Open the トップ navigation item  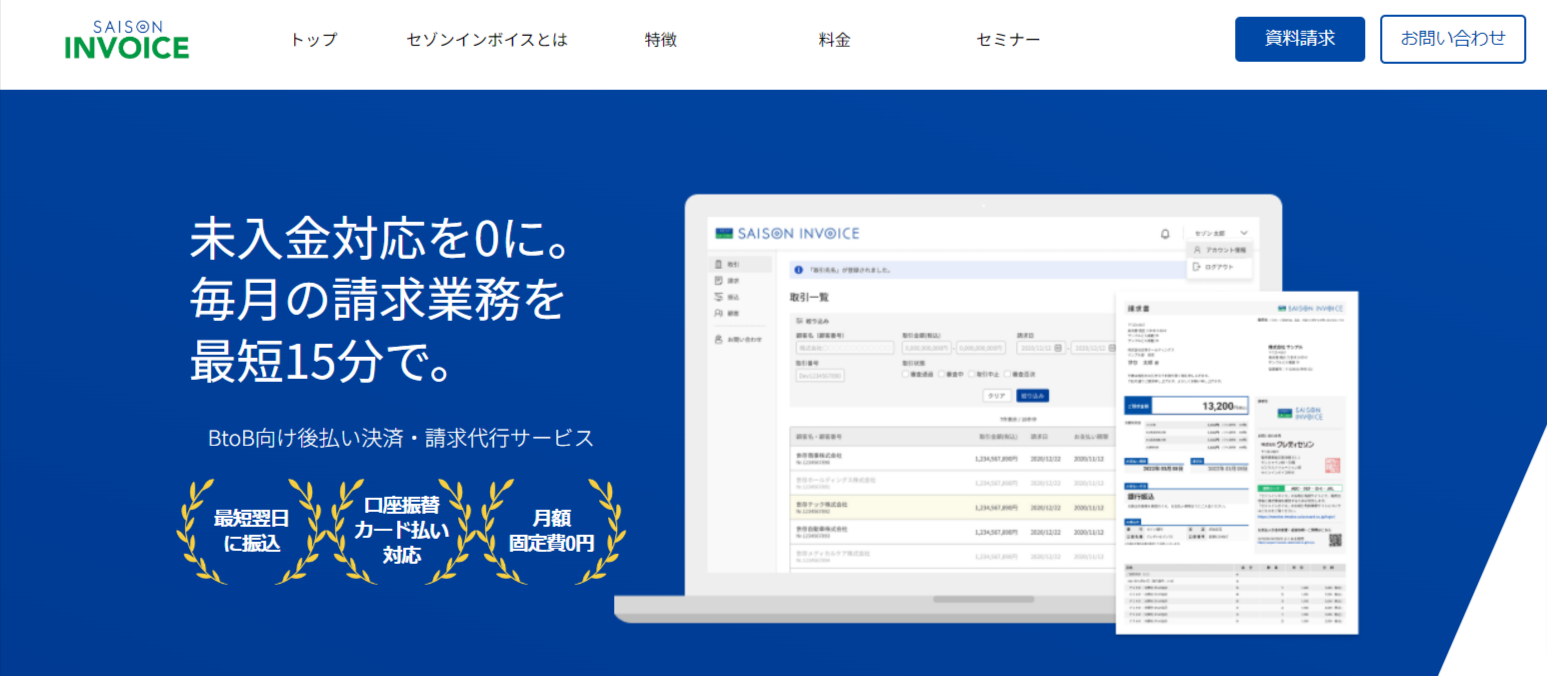(314, 40)
